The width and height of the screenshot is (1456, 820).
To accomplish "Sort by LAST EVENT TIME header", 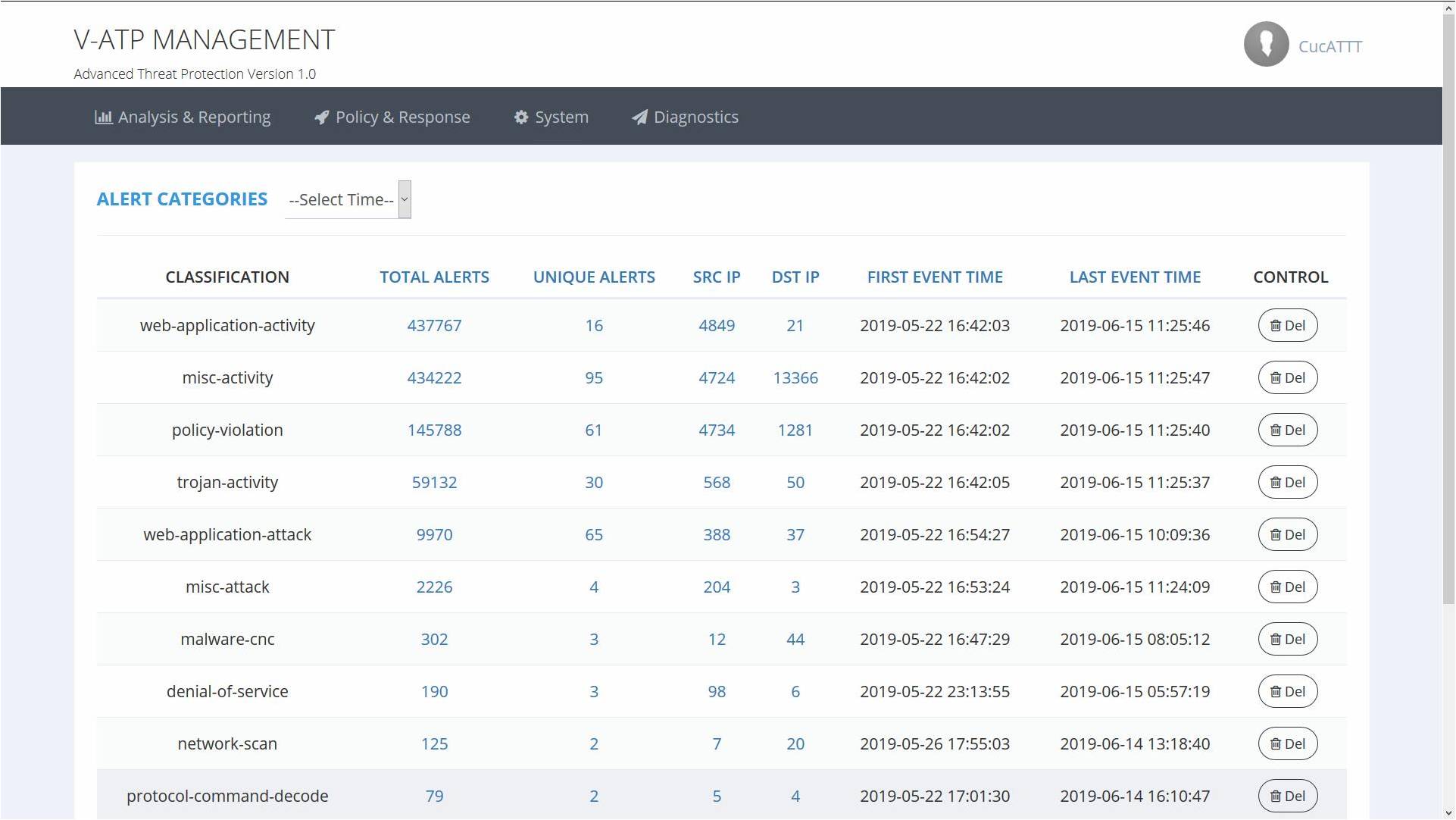I will tap(1134, 277).
